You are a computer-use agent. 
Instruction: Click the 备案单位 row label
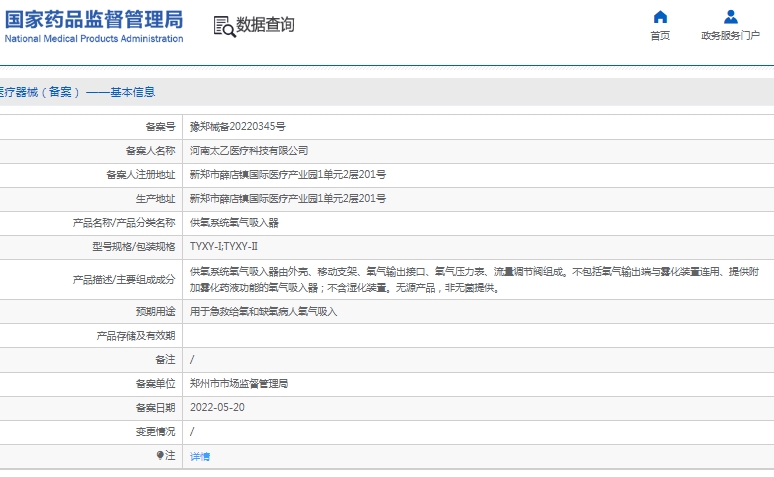(x=155, y=384)
